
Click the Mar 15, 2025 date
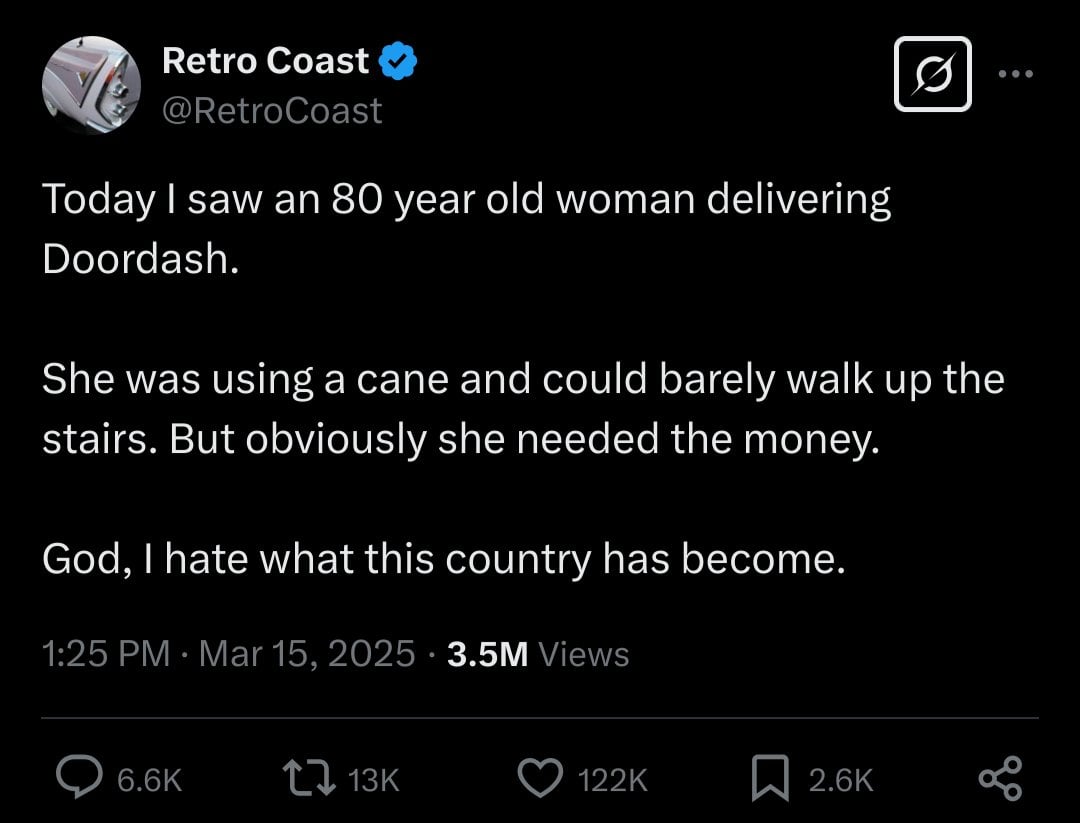coord(307,654)
